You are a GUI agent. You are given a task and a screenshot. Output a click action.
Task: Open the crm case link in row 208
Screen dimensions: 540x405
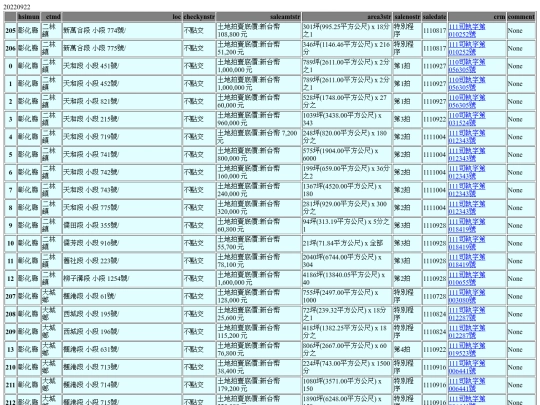tap(467, 314)
